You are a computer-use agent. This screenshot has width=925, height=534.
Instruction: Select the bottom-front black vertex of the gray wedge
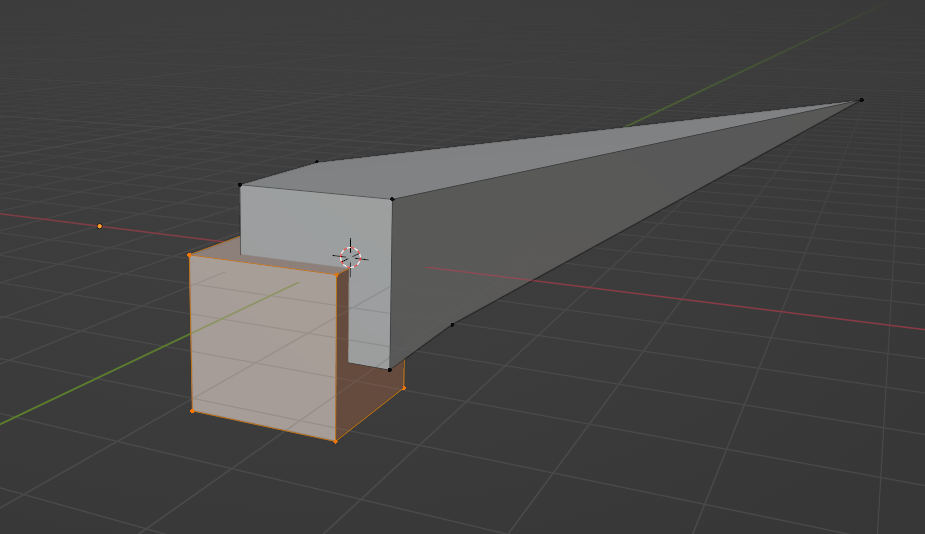(389, 370)
